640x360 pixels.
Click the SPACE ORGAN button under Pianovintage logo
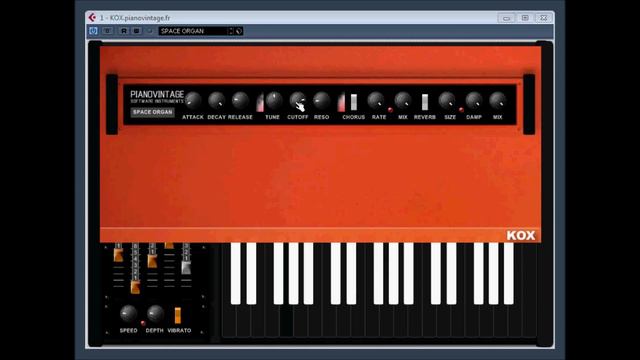pos(153,112)
